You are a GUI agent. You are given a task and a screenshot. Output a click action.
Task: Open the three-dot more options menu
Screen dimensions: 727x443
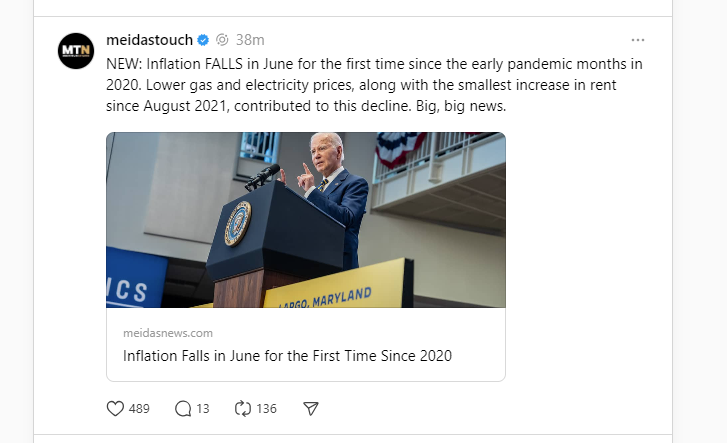[638, 40]
